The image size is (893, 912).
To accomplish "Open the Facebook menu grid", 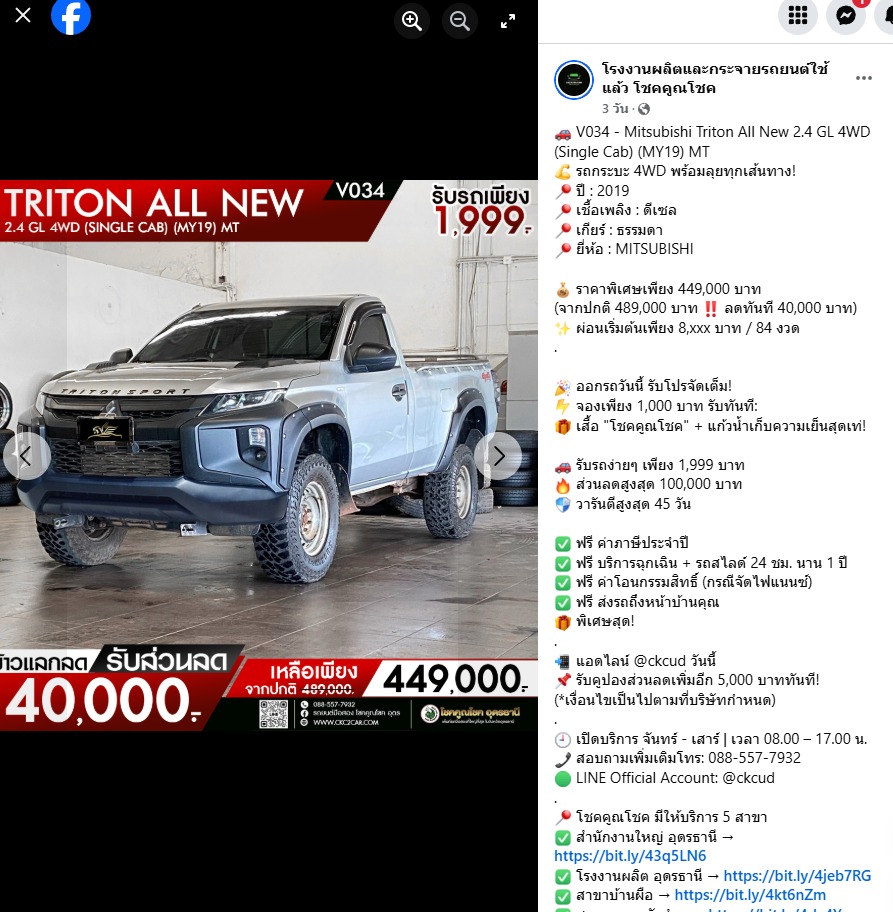I will [798, 16].
